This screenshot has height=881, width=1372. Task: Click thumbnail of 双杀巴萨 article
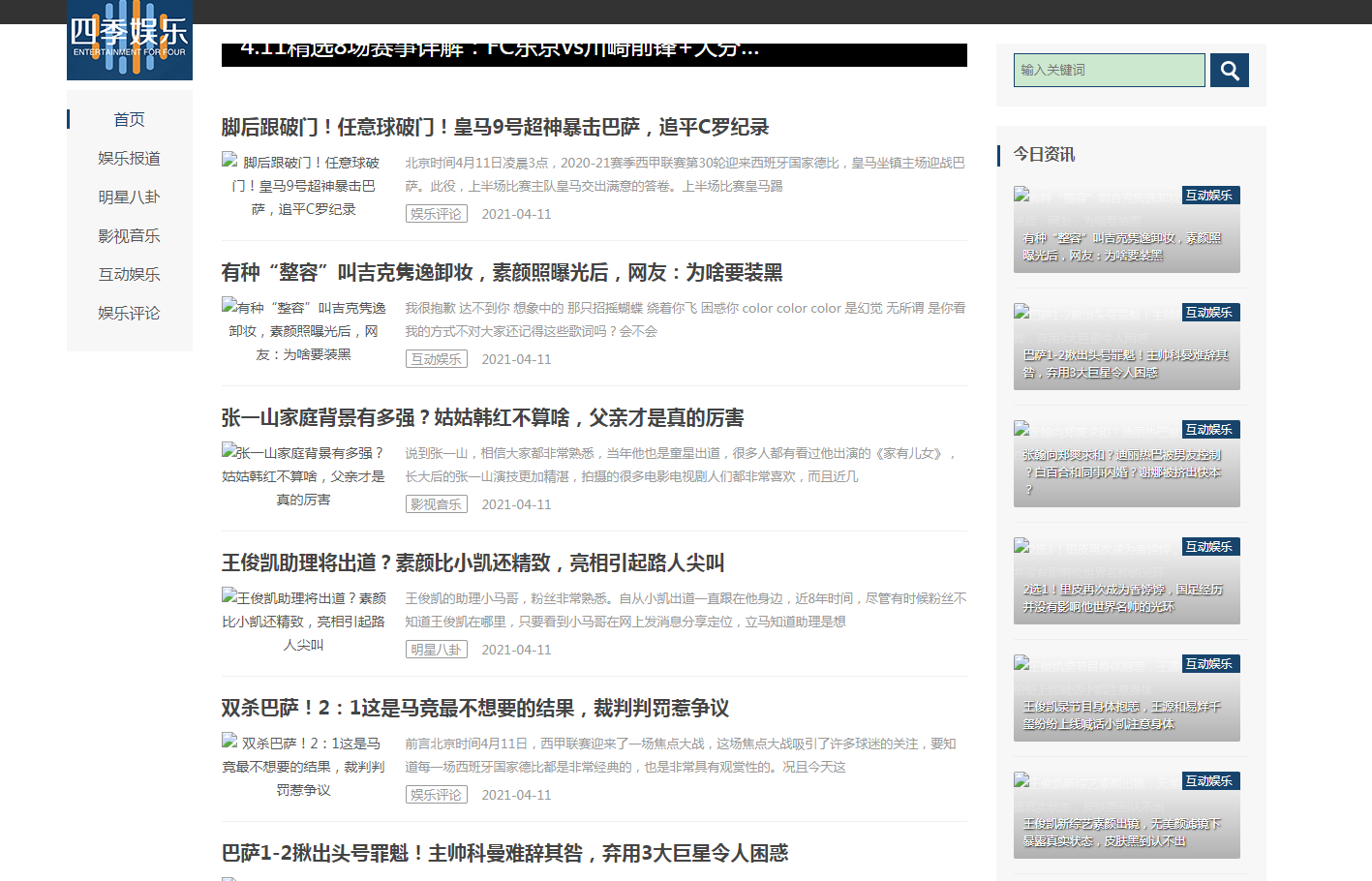(304, 766)
